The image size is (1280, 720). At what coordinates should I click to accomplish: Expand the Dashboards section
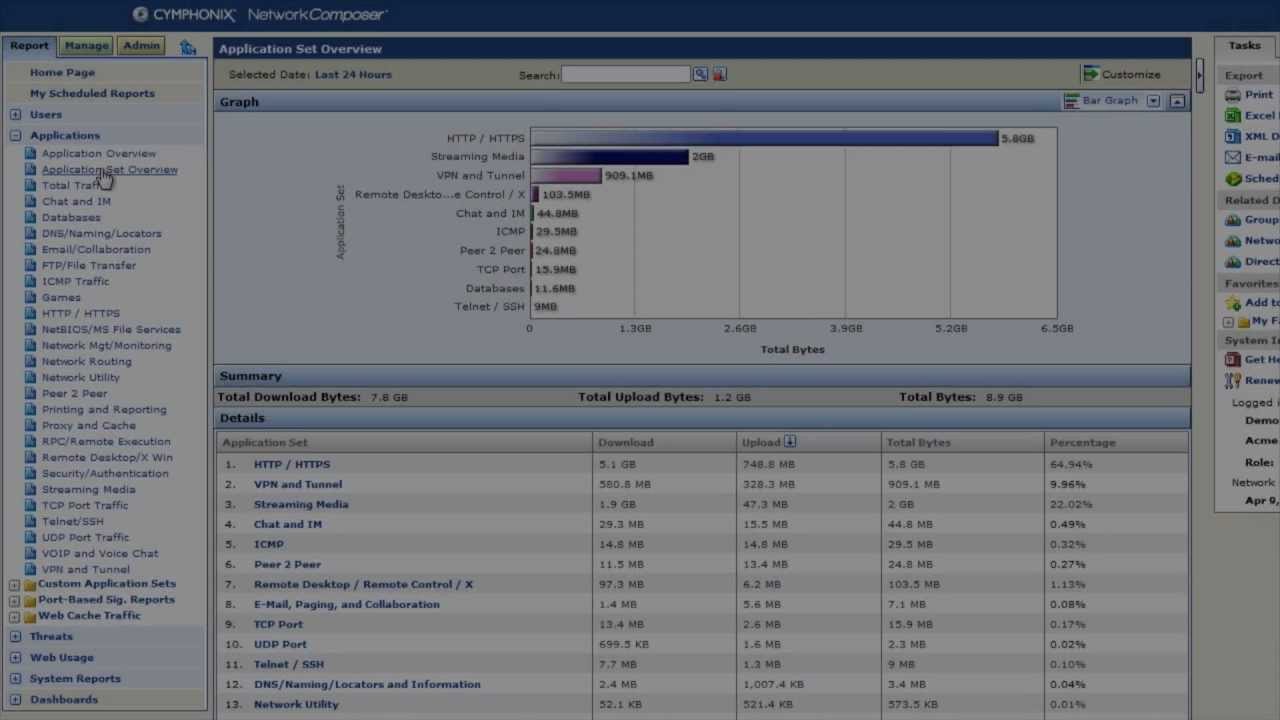15,700
